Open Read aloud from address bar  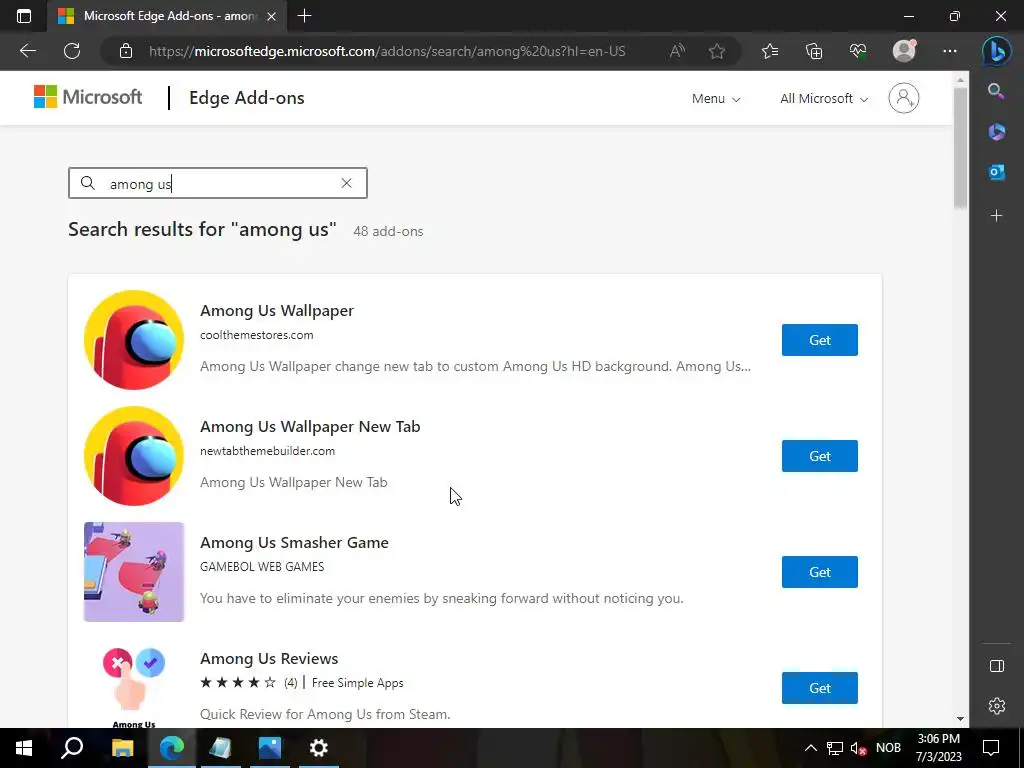tap(677, 51)
